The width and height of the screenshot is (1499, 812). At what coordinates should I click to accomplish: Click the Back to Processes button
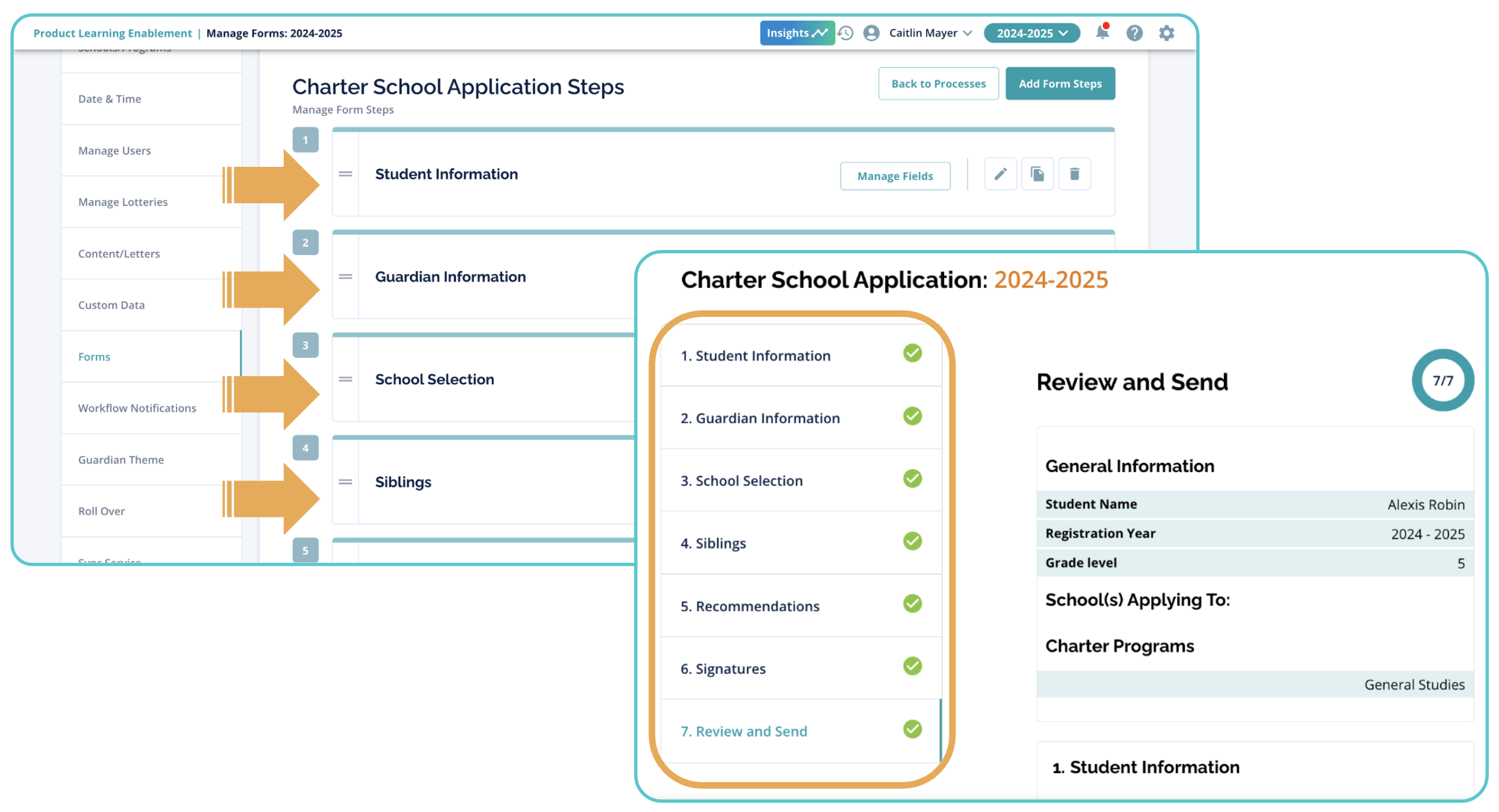(938, 84)
